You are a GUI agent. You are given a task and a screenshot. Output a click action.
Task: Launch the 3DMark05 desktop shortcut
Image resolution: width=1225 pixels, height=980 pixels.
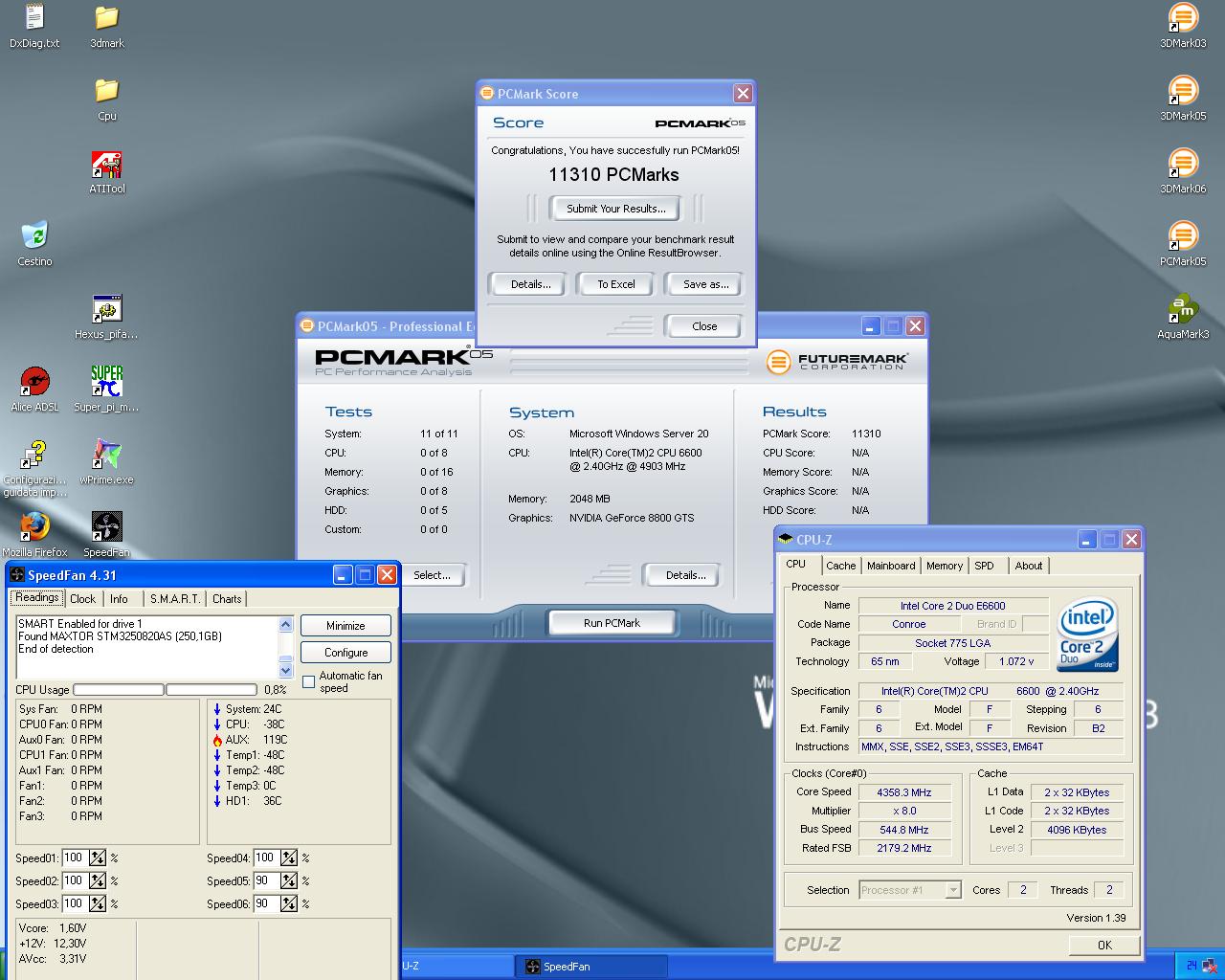(1183, 99)
